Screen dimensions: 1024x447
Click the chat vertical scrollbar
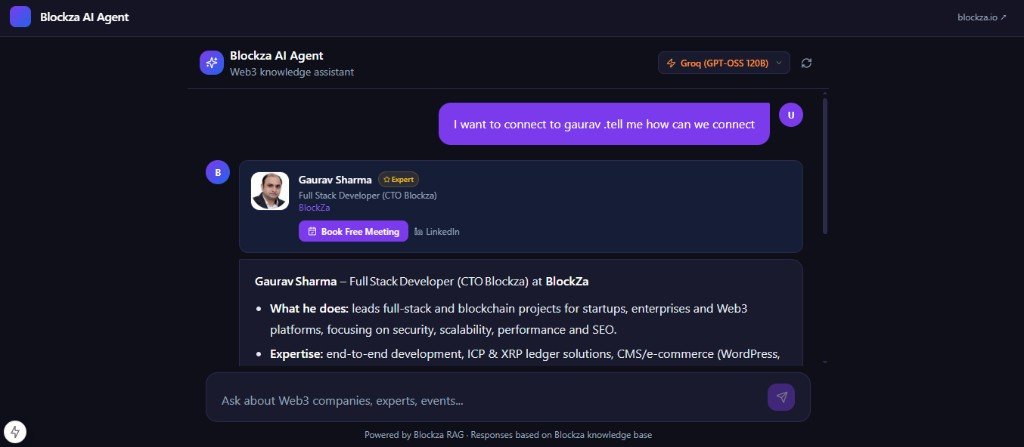[x=825, y=165]
